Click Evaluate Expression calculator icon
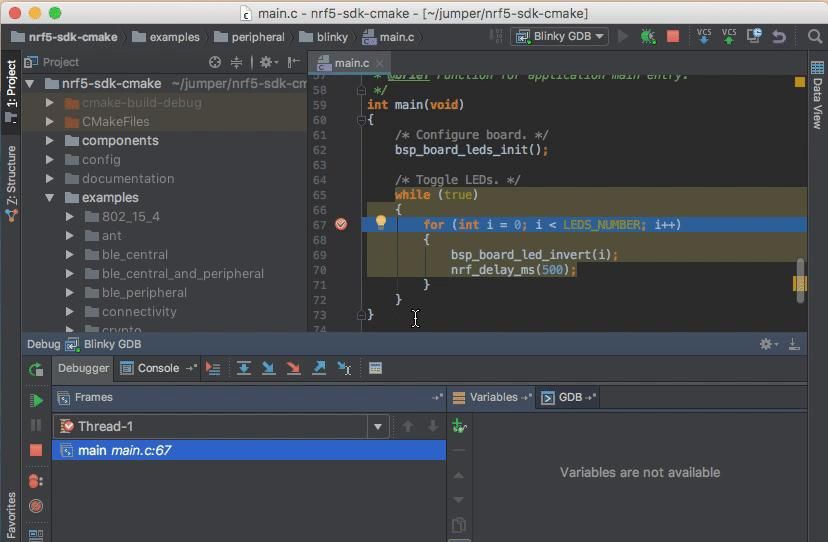 click(x=375, y=368)
